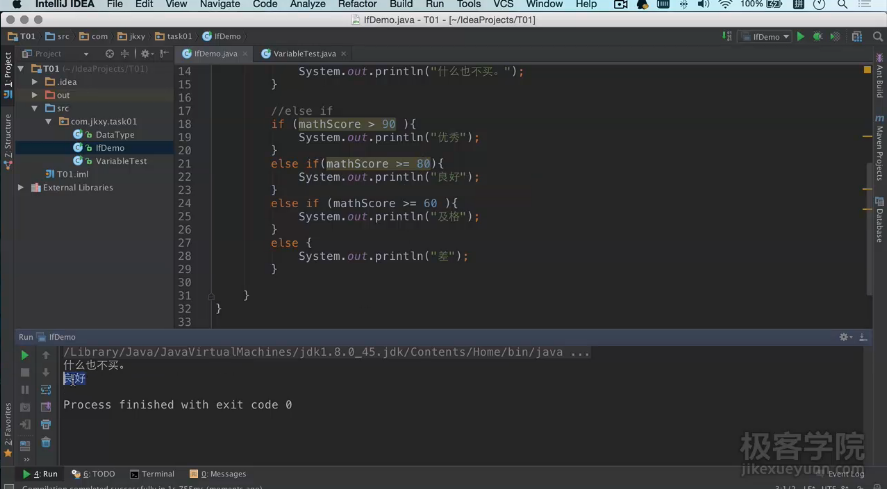887x489 pixels.
Task: Click the Debug bug icon in toolbar
Action: point(817,37)
